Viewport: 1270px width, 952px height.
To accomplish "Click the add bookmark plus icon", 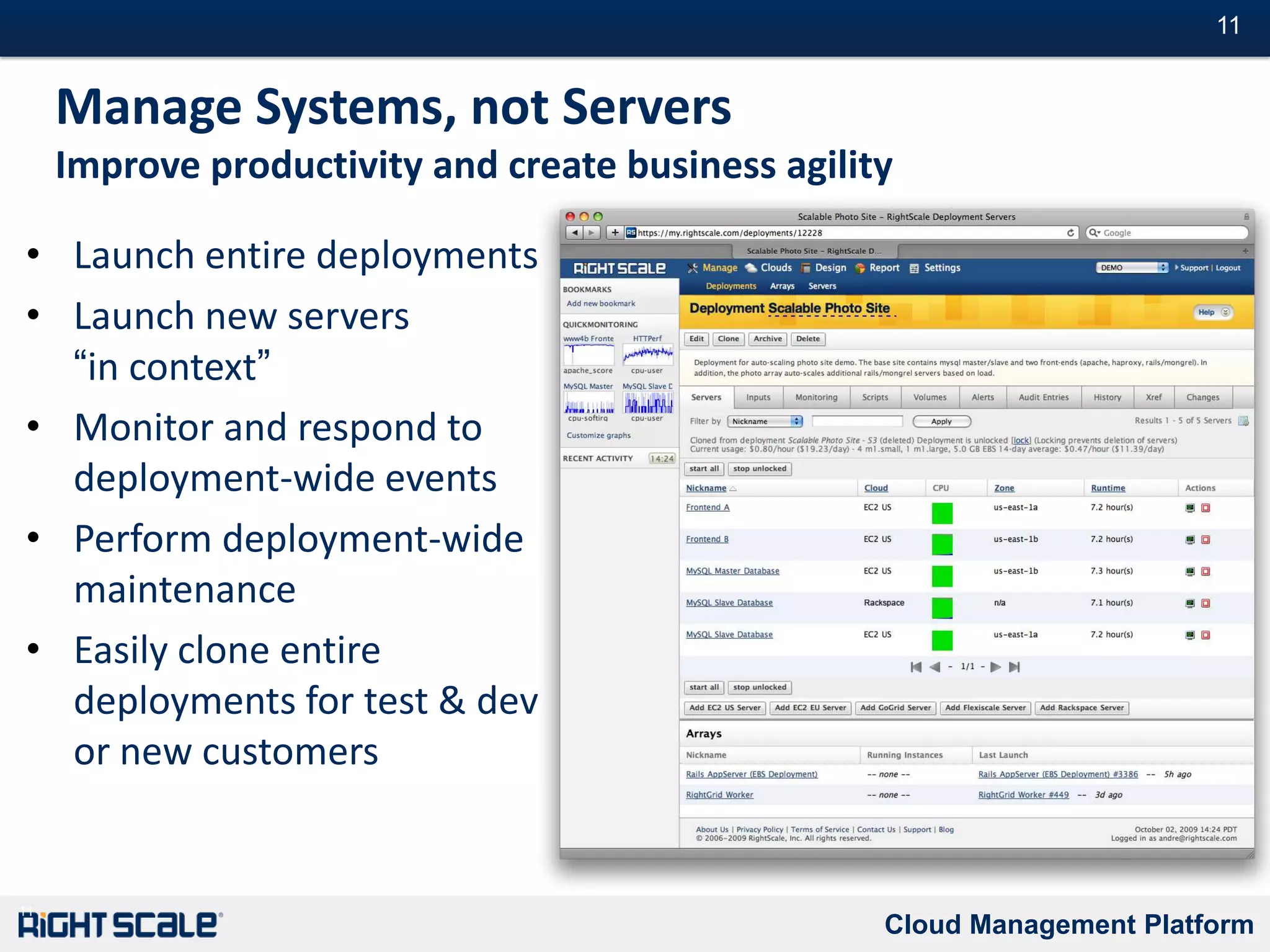I will click(x=615, y=233).
